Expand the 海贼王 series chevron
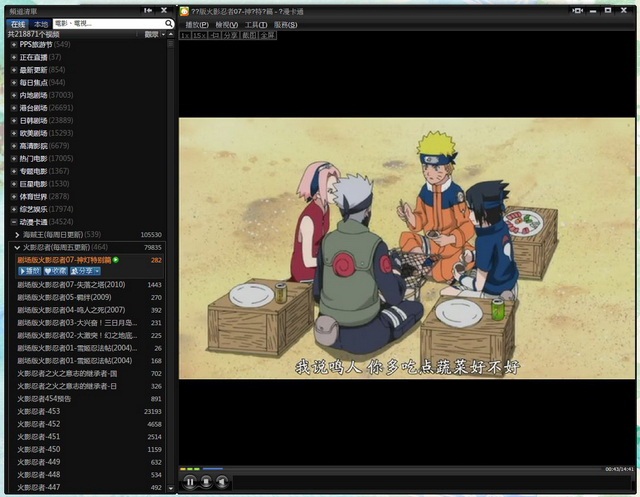 [x=17, y=235]
